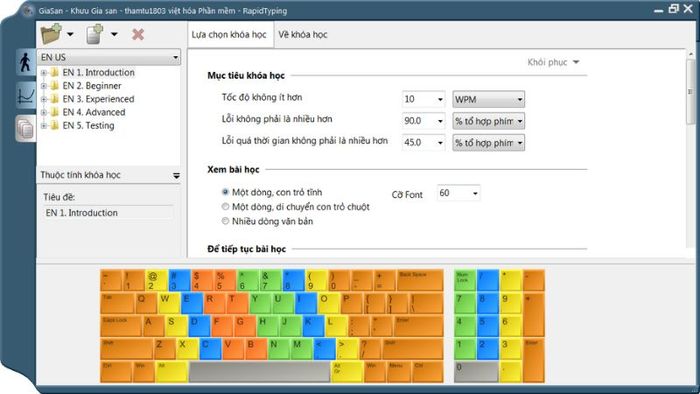The height and width of the screenshot is (394, 700).
Task: Click the green Y key on keyboard
Action: pyautogui.click(x=260, y=303)
